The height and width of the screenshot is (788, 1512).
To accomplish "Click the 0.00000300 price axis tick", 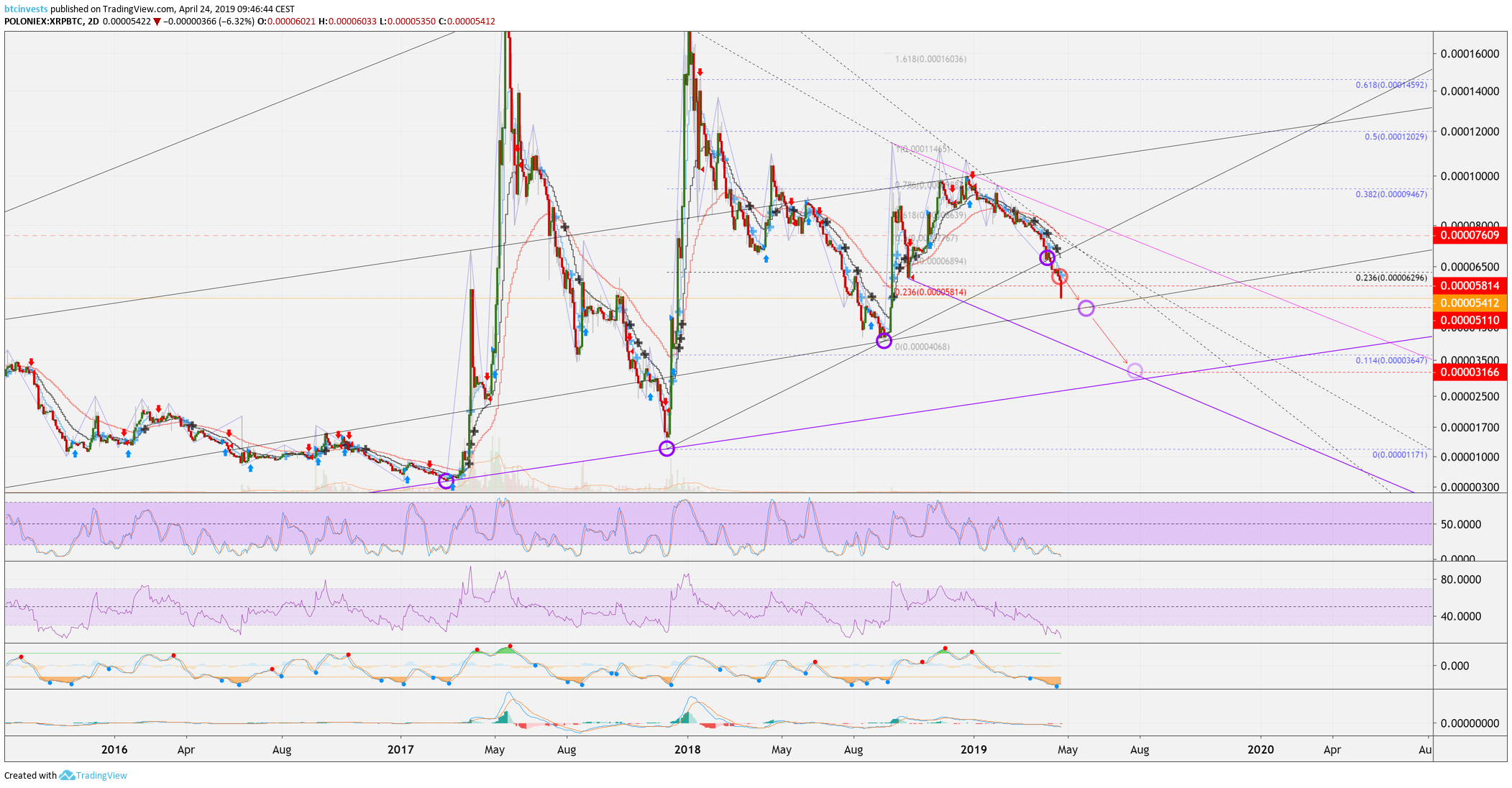I will [1470, 487].
